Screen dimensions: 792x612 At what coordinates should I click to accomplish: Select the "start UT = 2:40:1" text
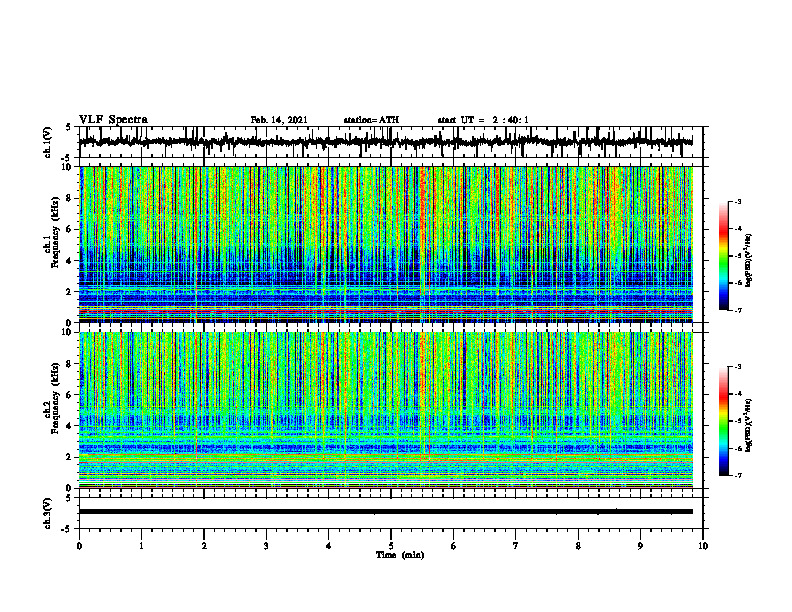(483, 120)
